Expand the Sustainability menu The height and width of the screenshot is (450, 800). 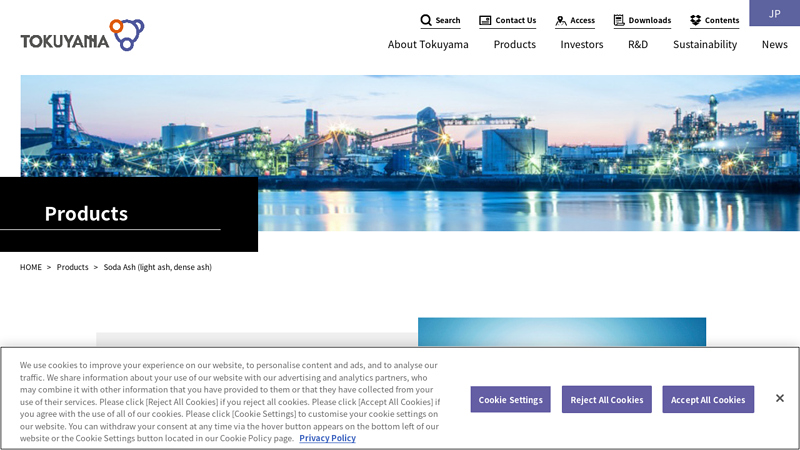click(x=704, y=44)
